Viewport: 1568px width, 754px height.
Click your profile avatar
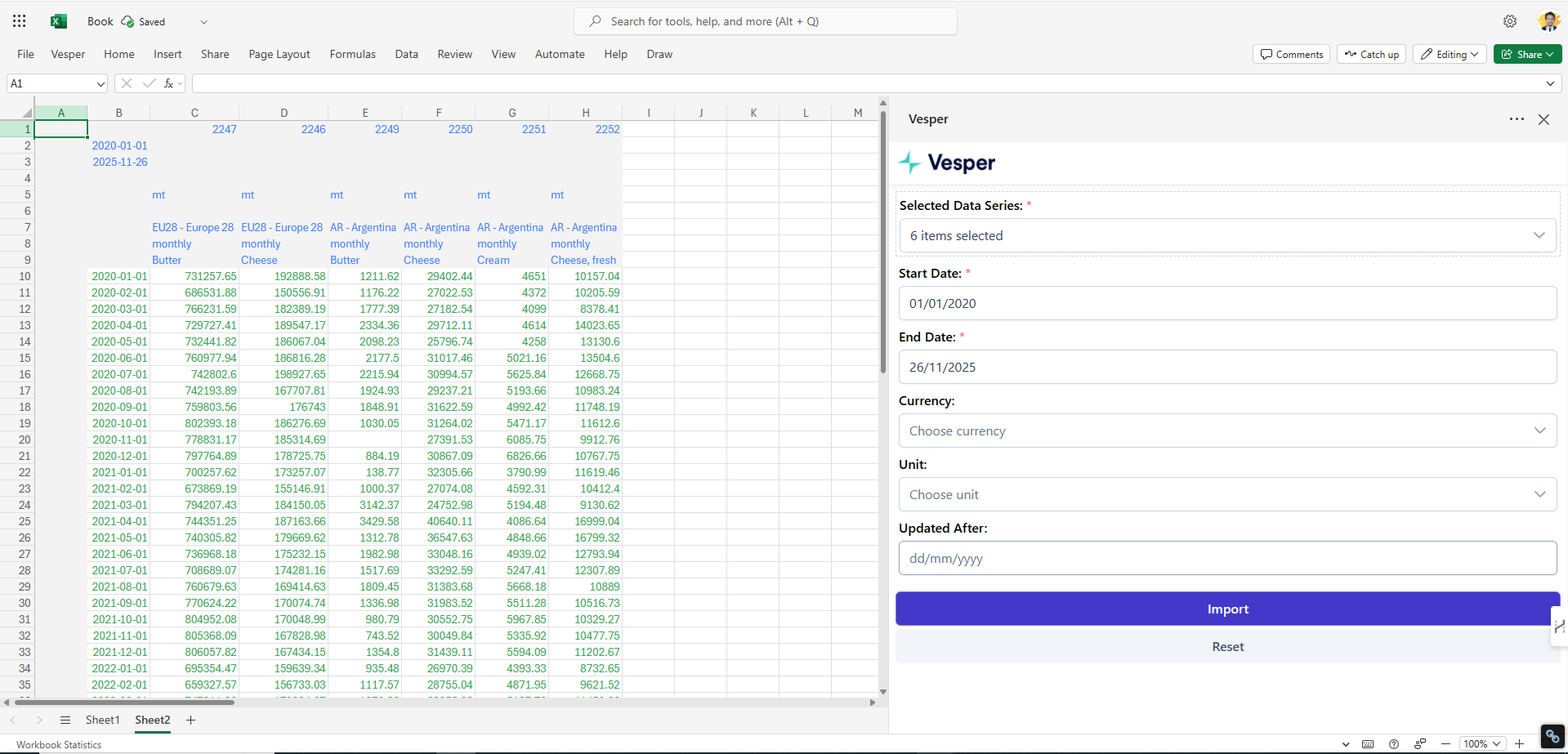click(1548, 20)
